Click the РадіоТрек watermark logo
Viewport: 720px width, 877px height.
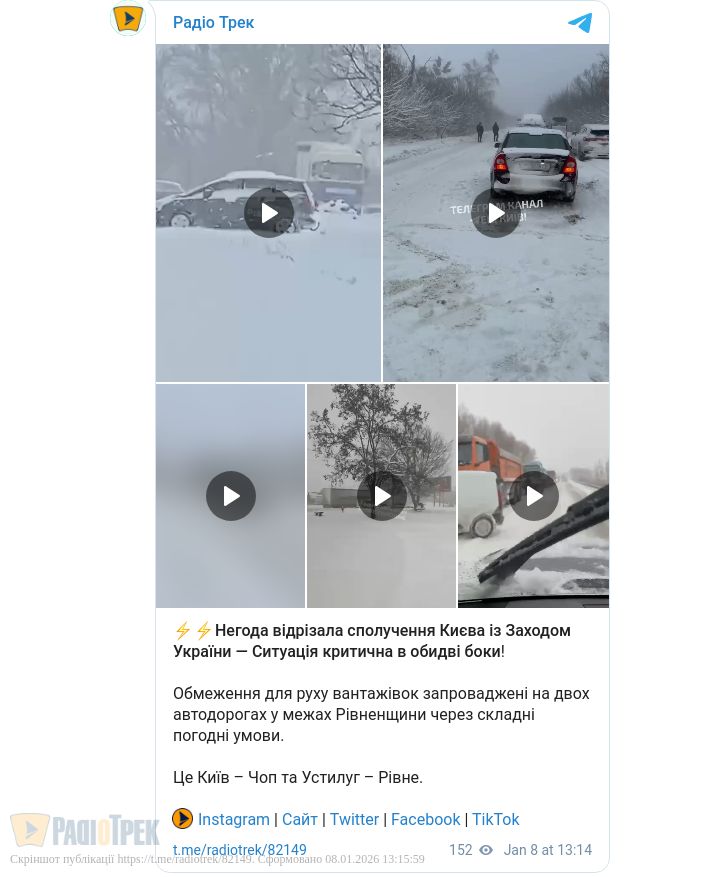[x=84, y=830]
